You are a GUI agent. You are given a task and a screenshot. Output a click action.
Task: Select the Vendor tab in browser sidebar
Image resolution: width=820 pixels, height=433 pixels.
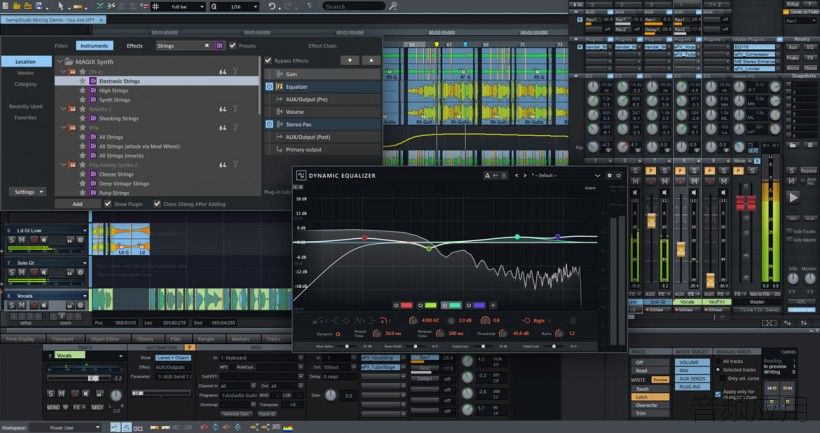tap(26, 73)
